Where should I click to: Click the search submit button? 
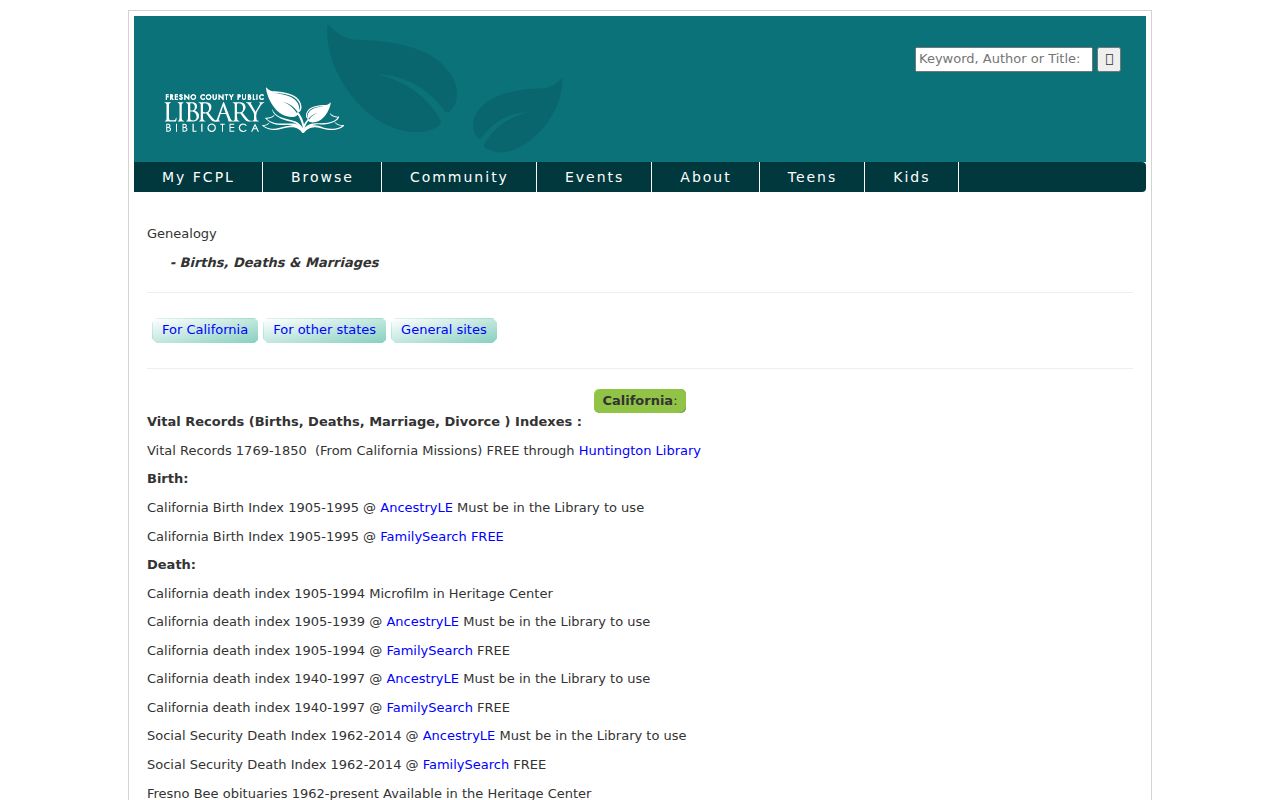(1109, 59)
